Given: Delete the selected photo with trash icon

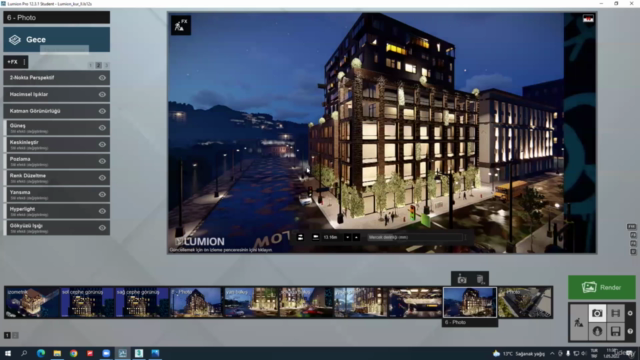Looking at the screenshot, I should pos(480,280).
